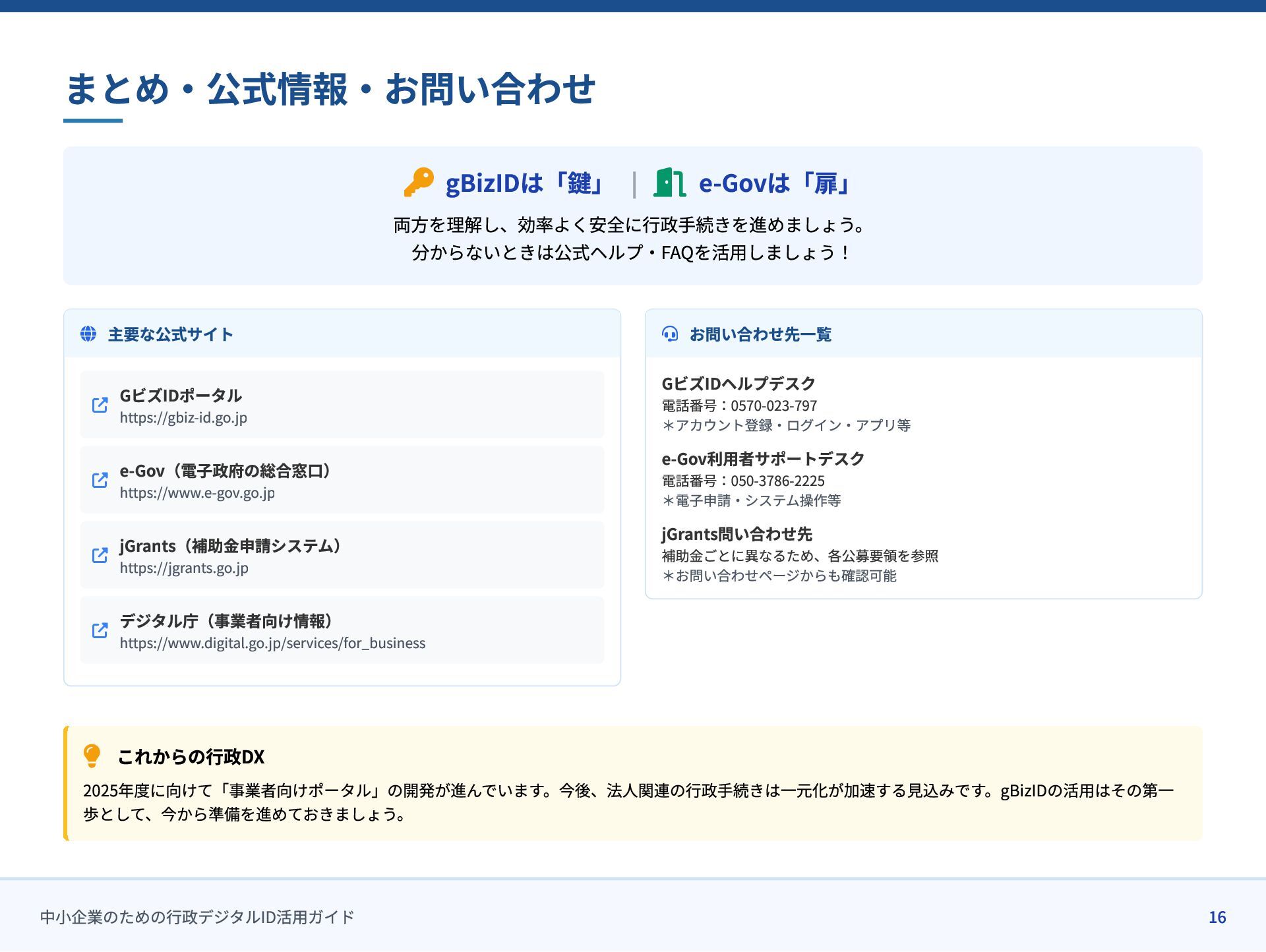Click the GビズIDヘルプデスク heading
1266x952 pixels.
click(738, 384)
